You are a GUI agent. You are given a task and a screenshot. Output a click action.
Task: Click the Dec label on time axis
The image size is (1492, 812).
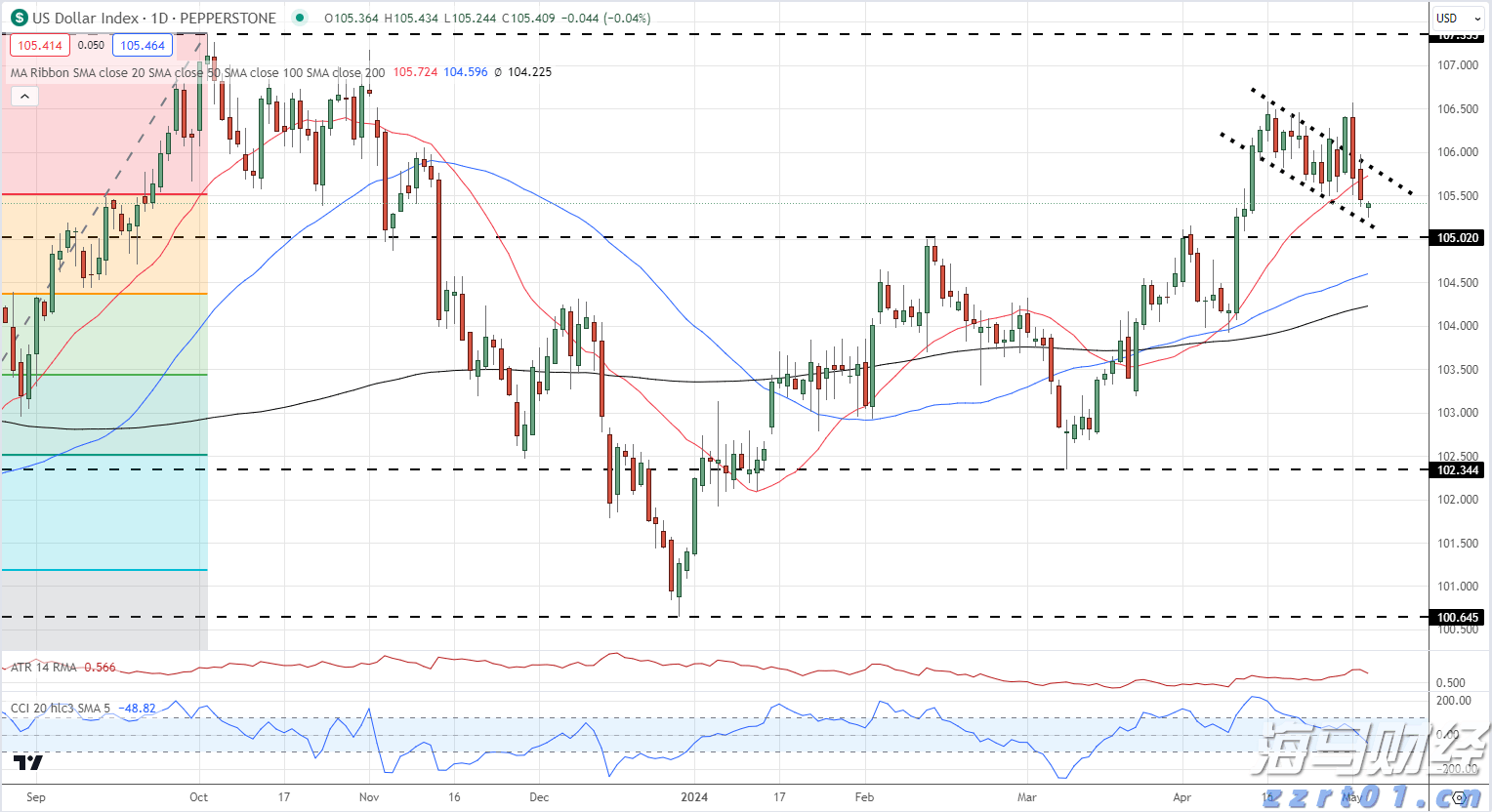539,797
